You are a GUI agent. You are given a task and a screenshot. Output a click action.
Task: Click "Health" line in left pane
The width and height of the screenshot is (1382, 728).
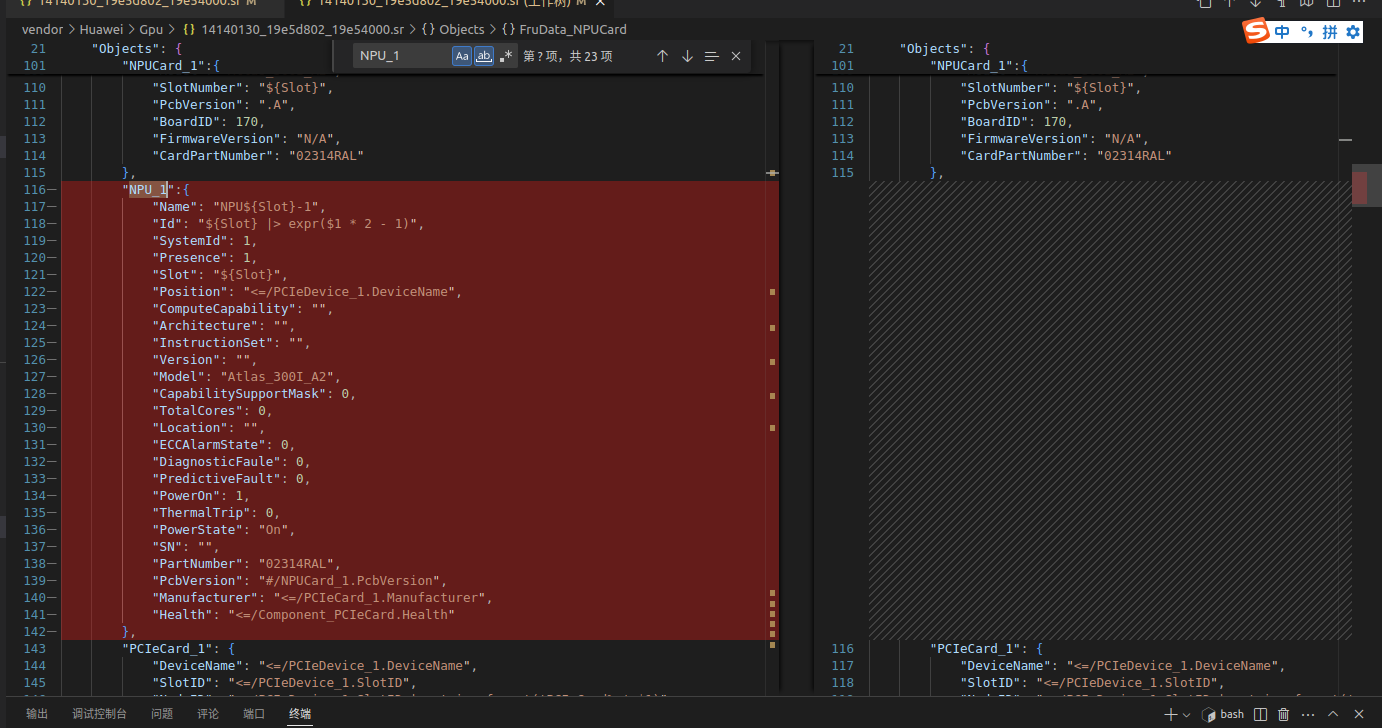click(304, 614)
